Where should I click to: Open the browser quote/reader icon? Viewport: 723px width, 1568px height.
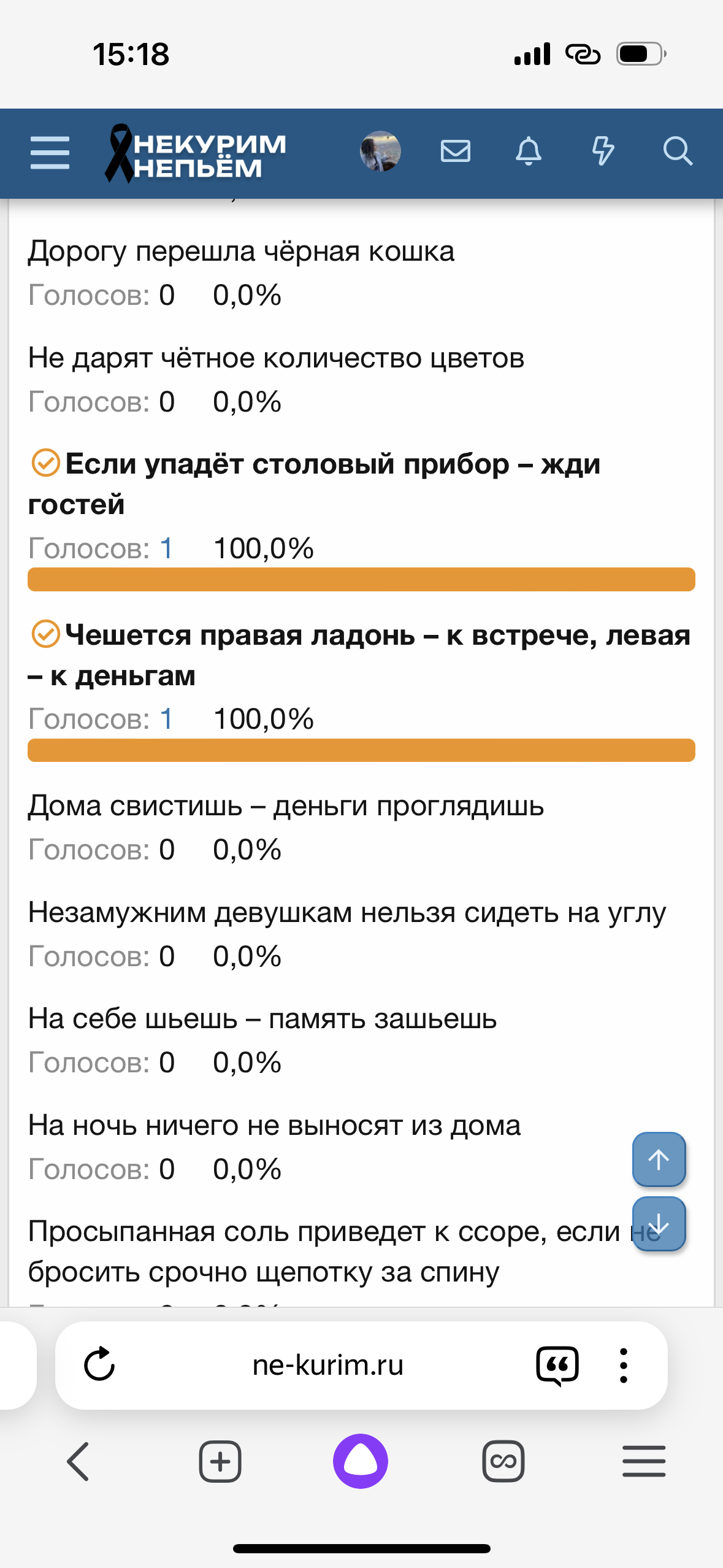[x=557, y=1366]
